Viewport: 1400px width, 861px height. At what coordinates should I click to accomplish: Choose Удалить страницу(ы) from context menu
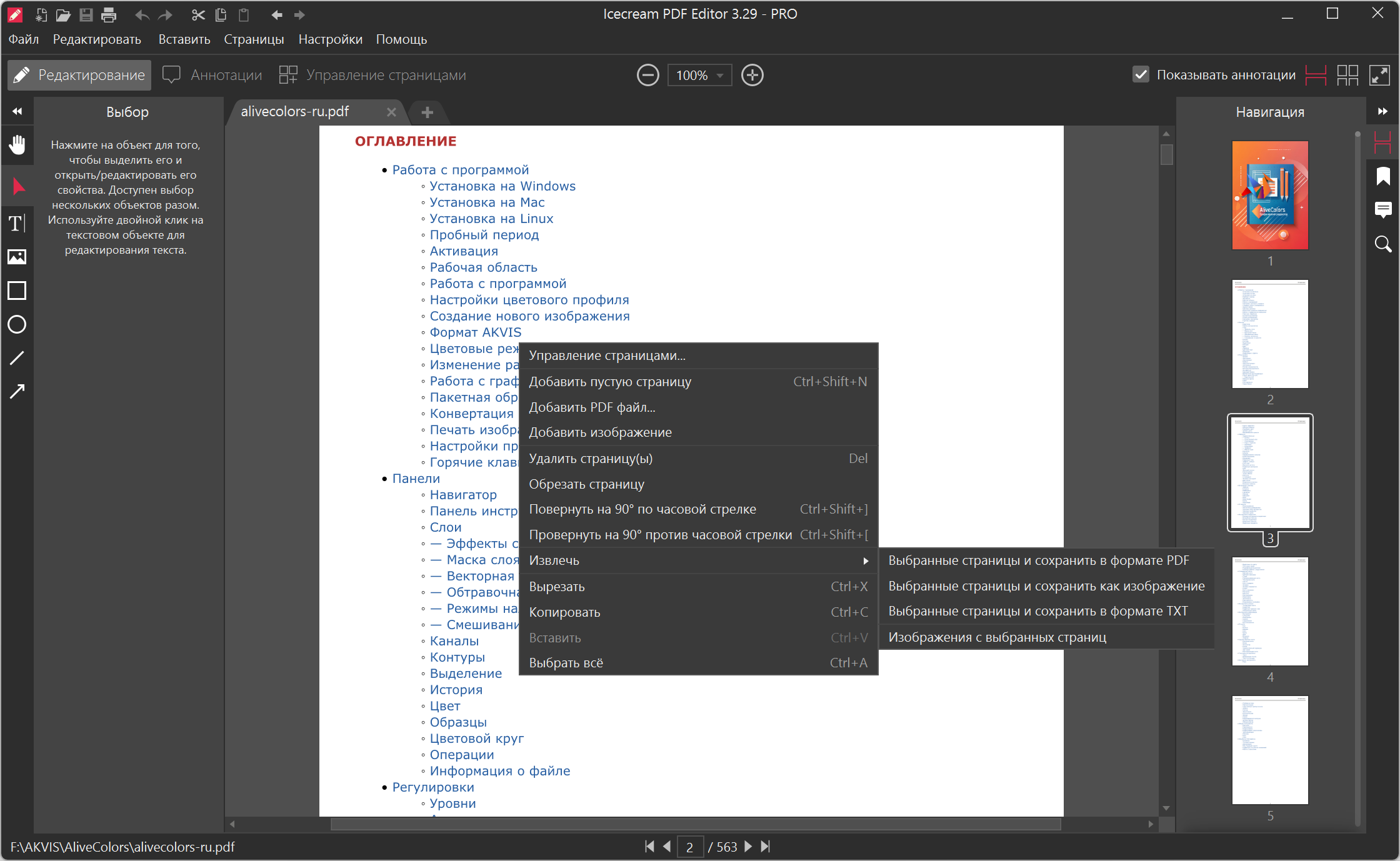[x=591, y=459]
